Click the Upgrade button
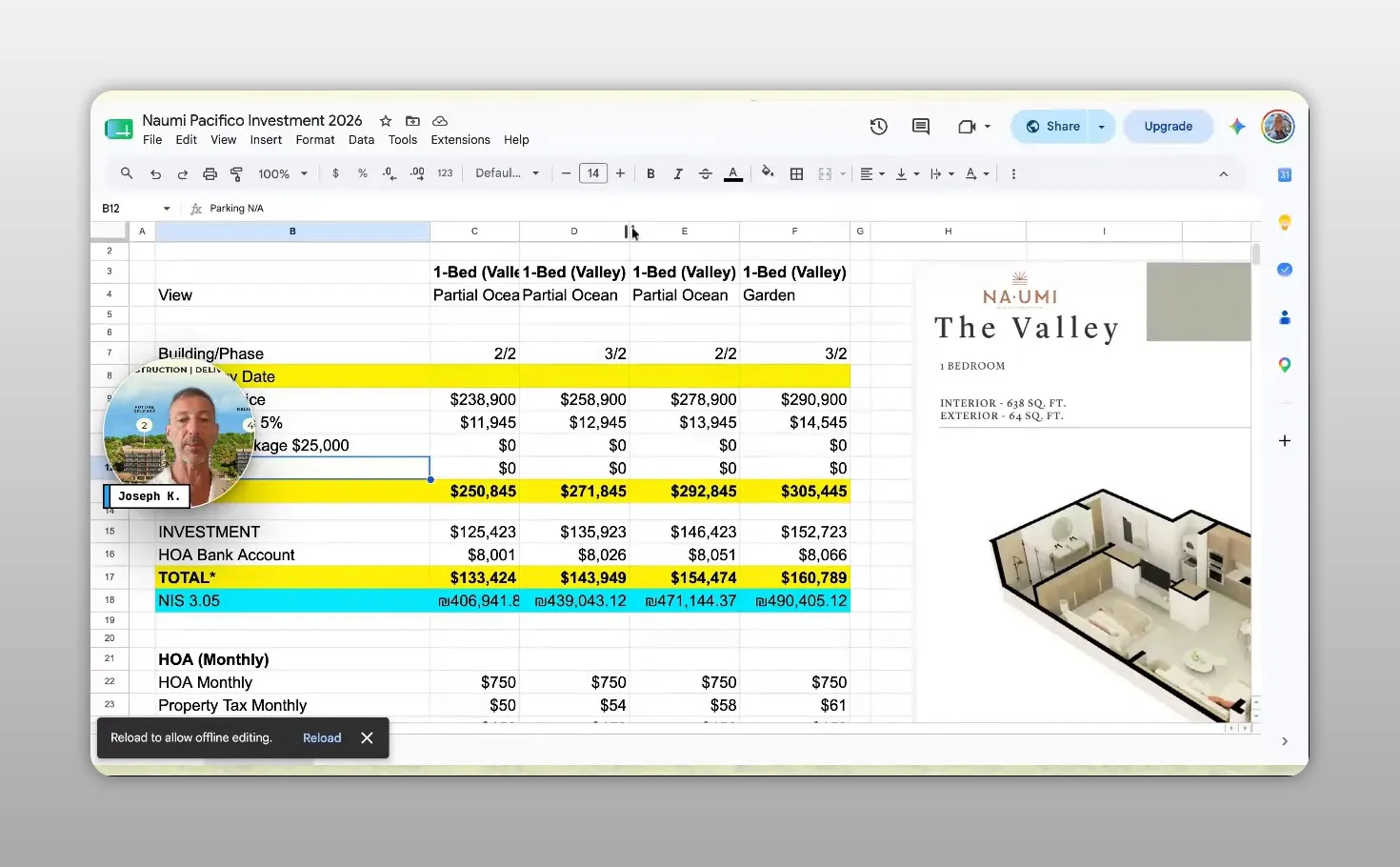This screenshot has height=867, width=1400. (x=1168, y=126)
